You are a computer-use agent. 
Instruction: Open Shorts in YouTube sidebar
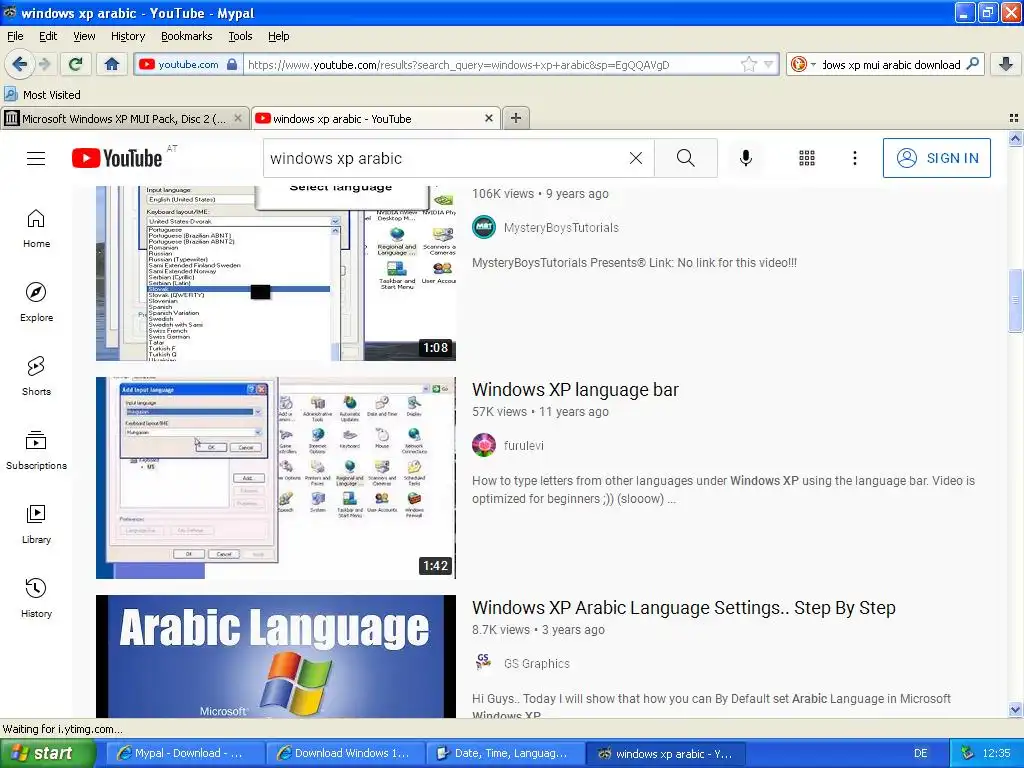[37, 376]
